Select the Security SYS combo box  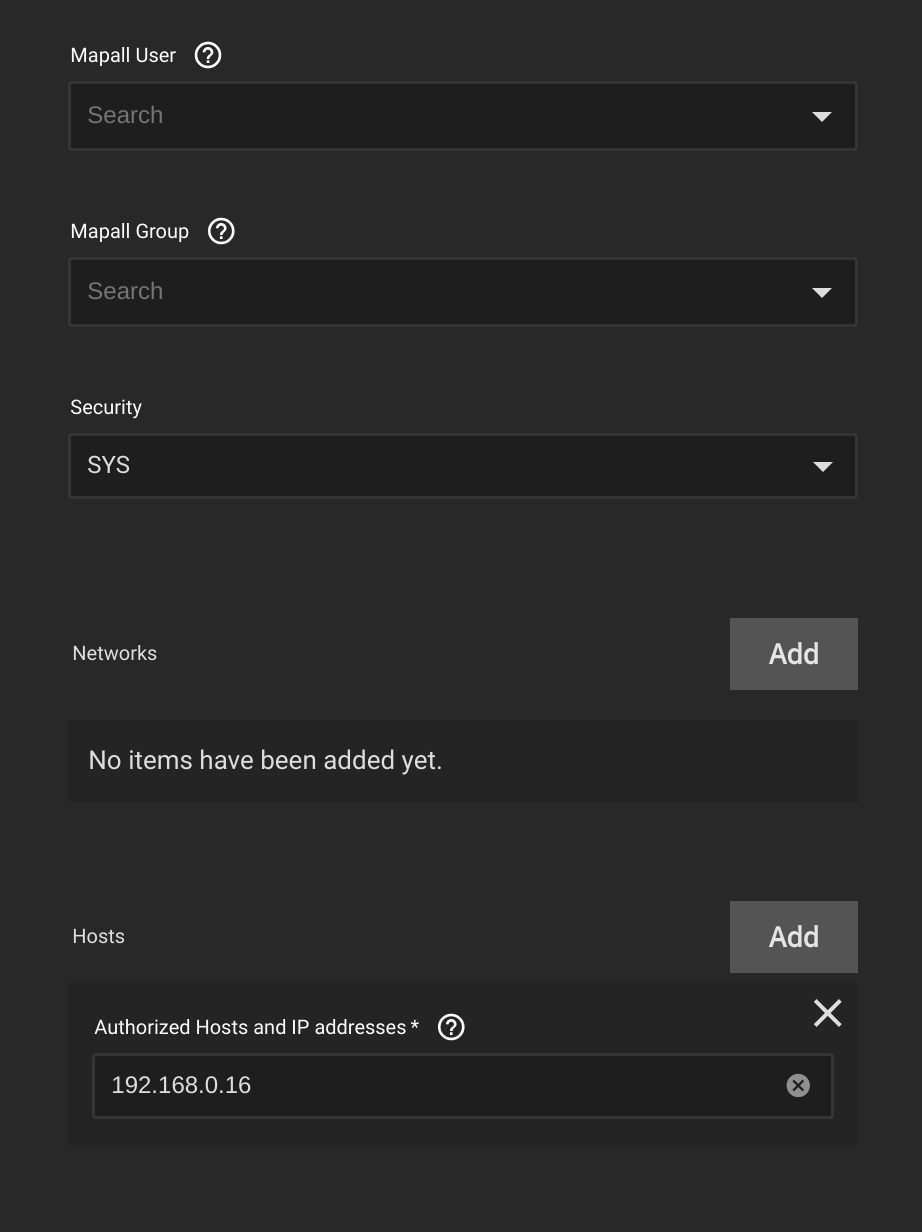point(463,466)
